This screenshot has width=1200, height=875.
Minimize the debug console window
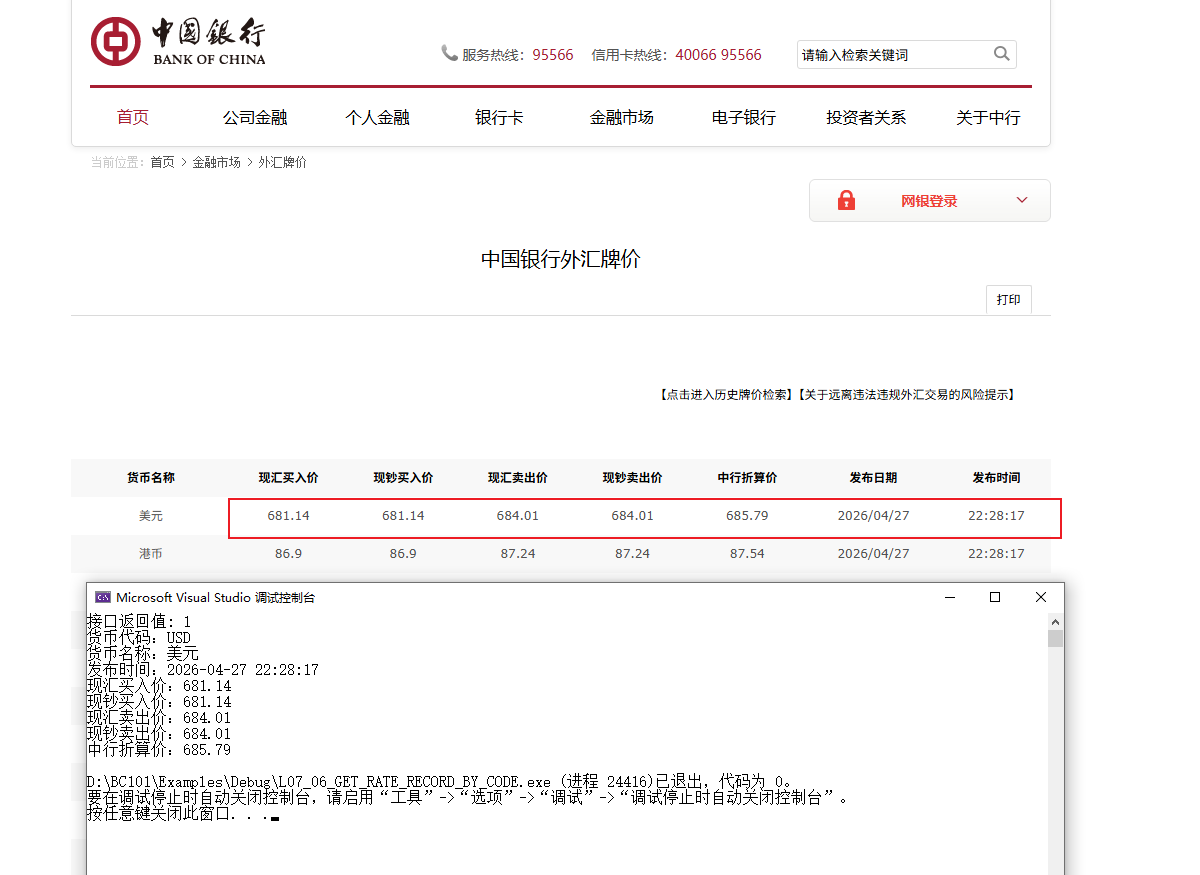[x=949, y=597]
